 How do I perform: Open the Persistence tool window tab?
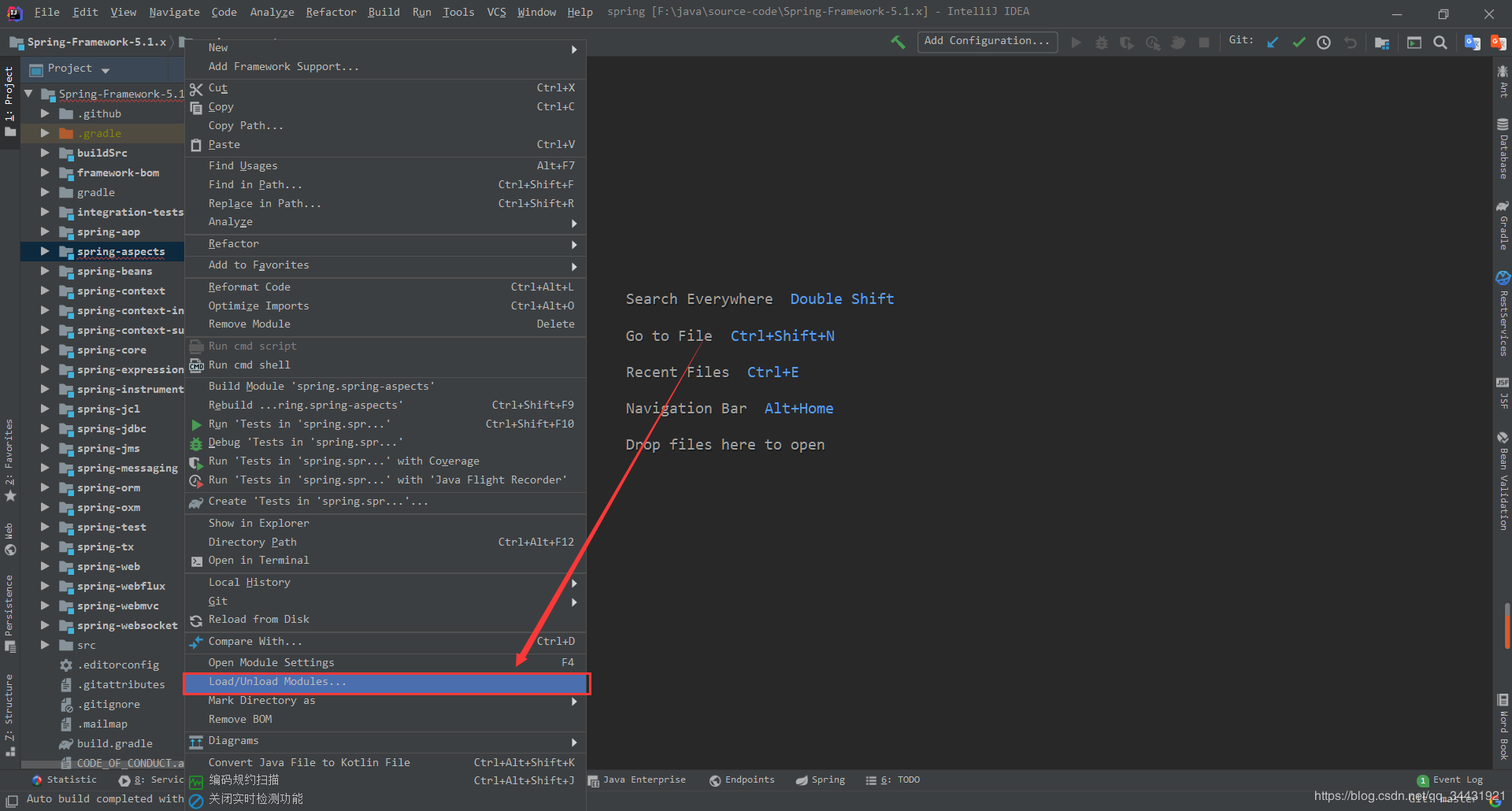tap(9, 613)
